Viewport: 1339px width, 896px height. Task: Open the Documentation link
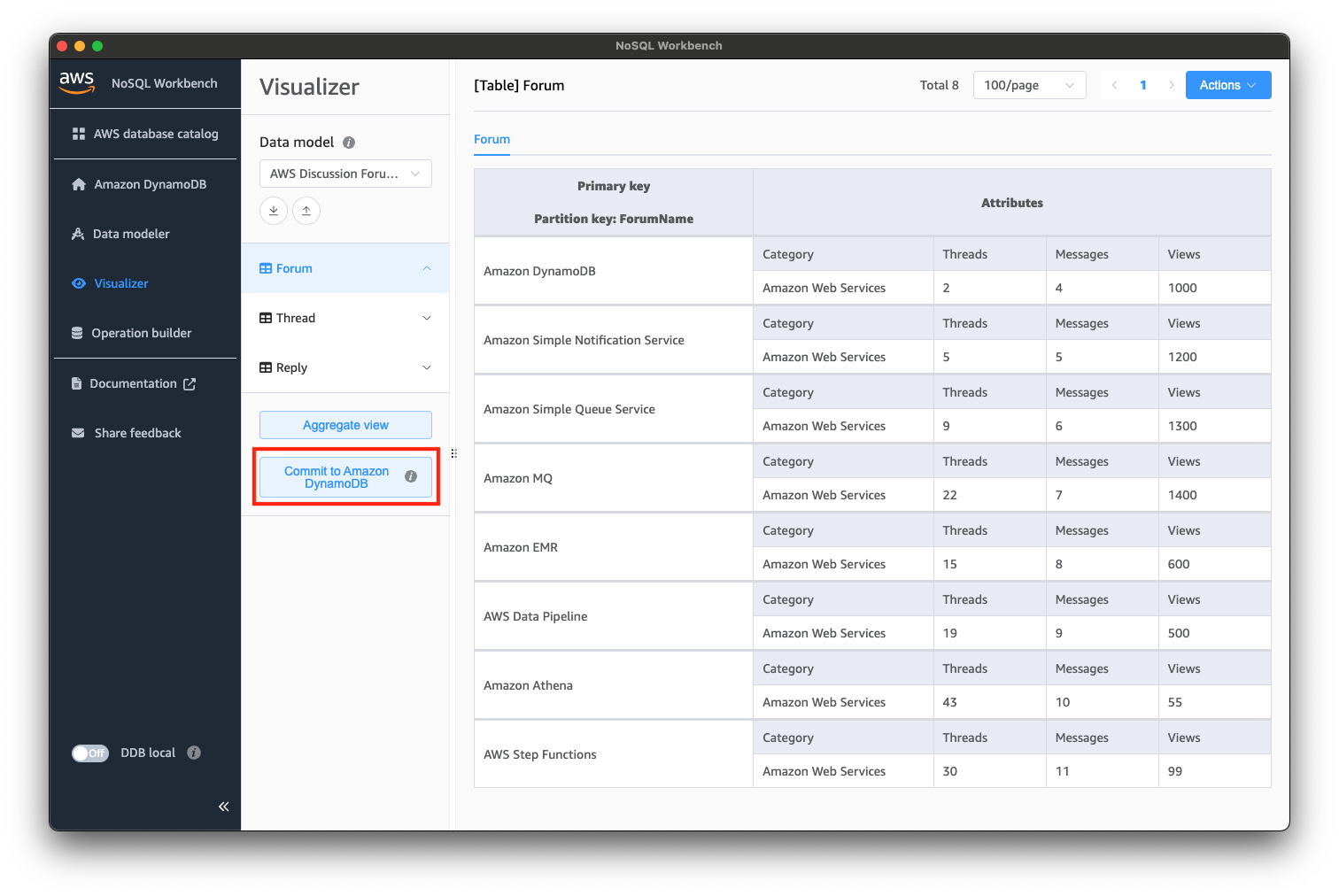(x=145, y=383)
